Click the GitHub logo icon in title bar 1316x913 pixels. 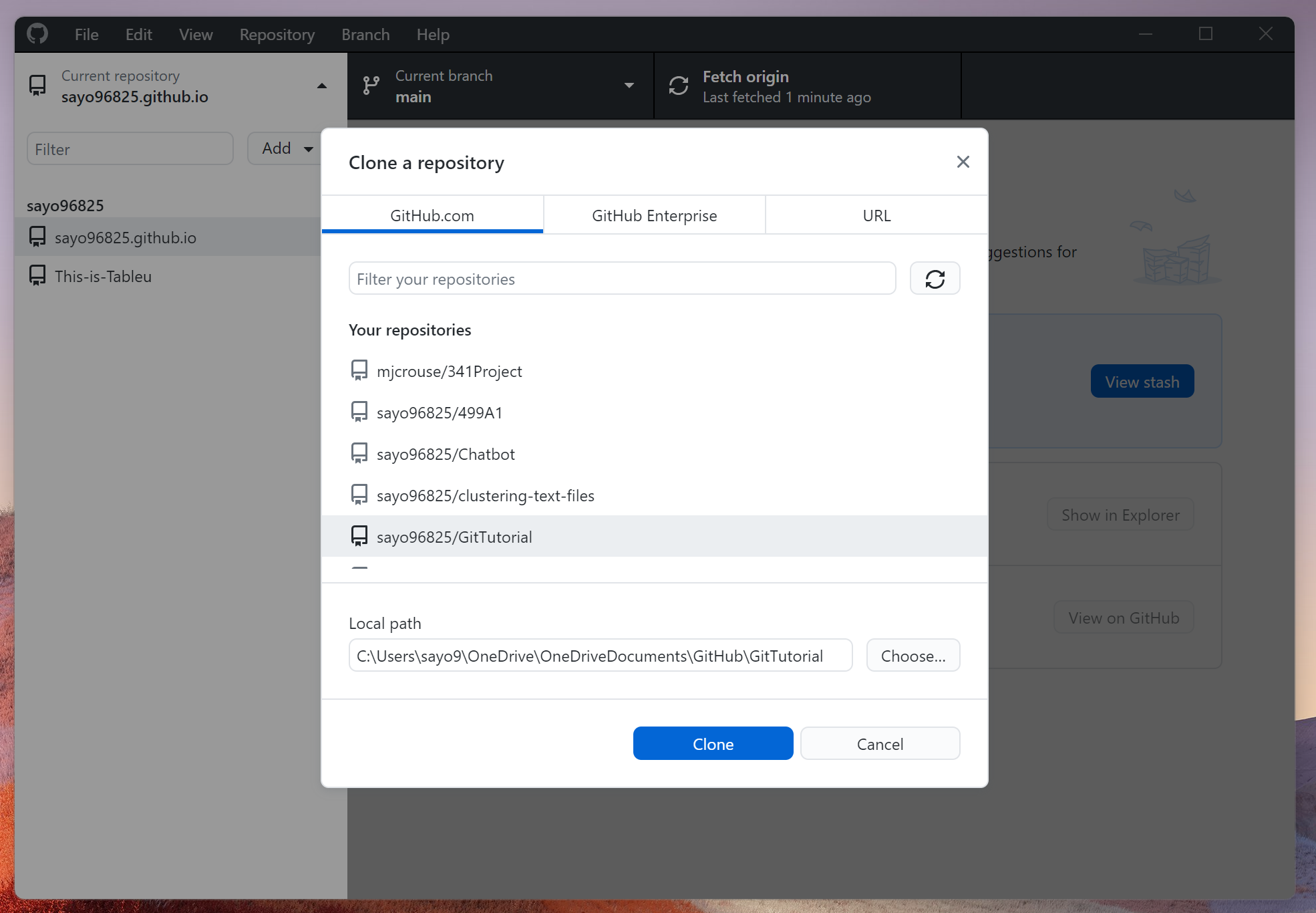point(37,33)
